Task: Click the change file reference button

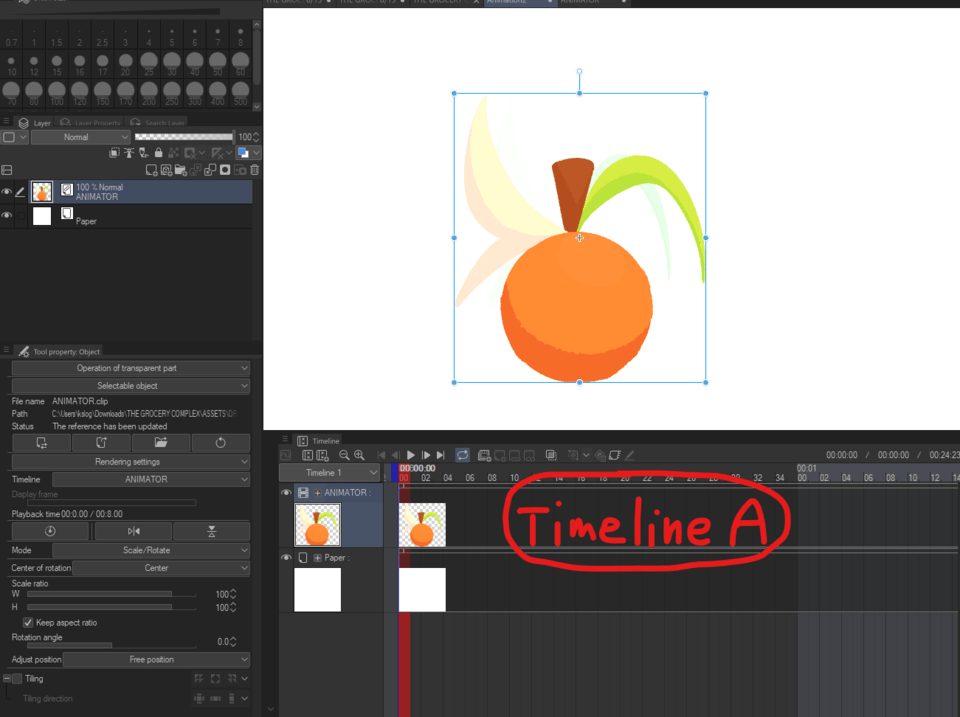Action: [x=101, y=443]
